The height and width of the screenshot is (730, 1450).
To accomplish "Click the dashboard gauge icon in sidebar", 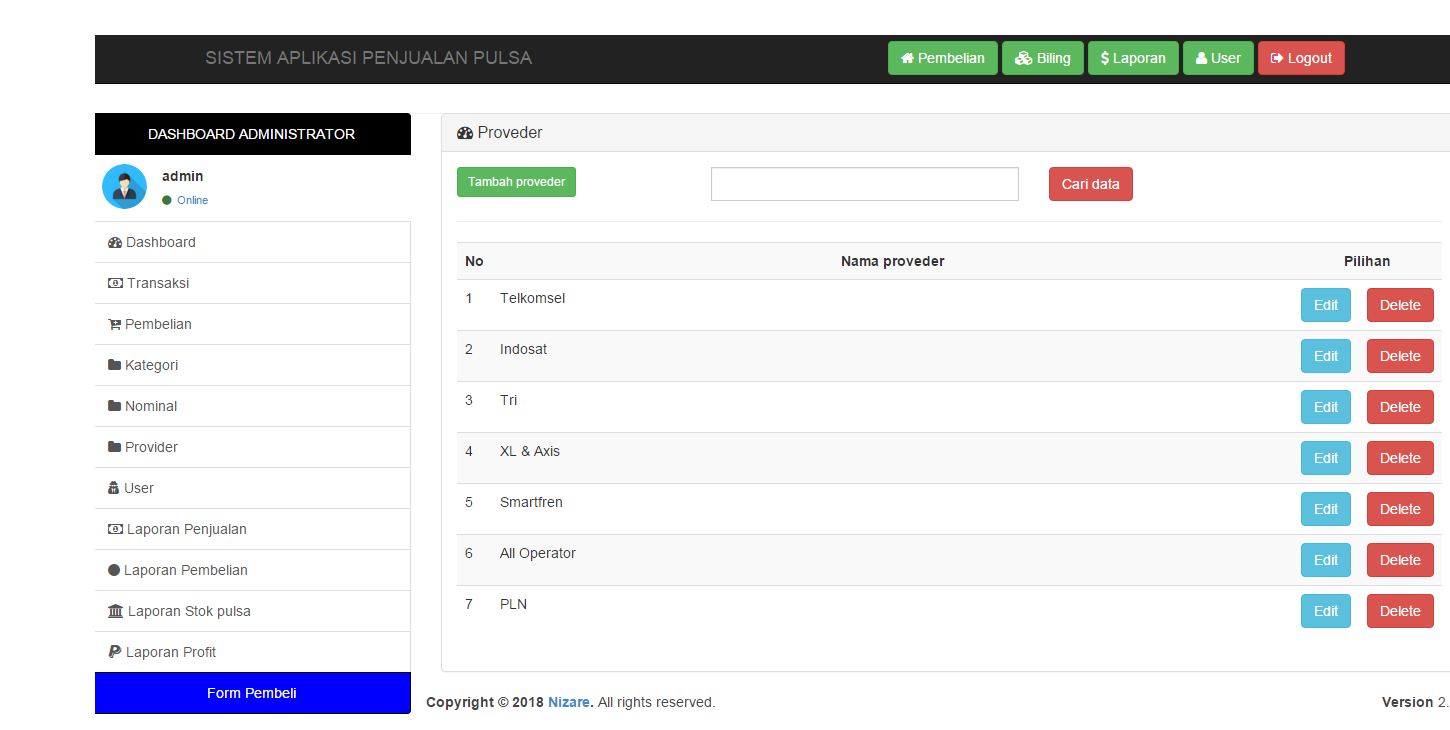I will (x=113, y=242).
